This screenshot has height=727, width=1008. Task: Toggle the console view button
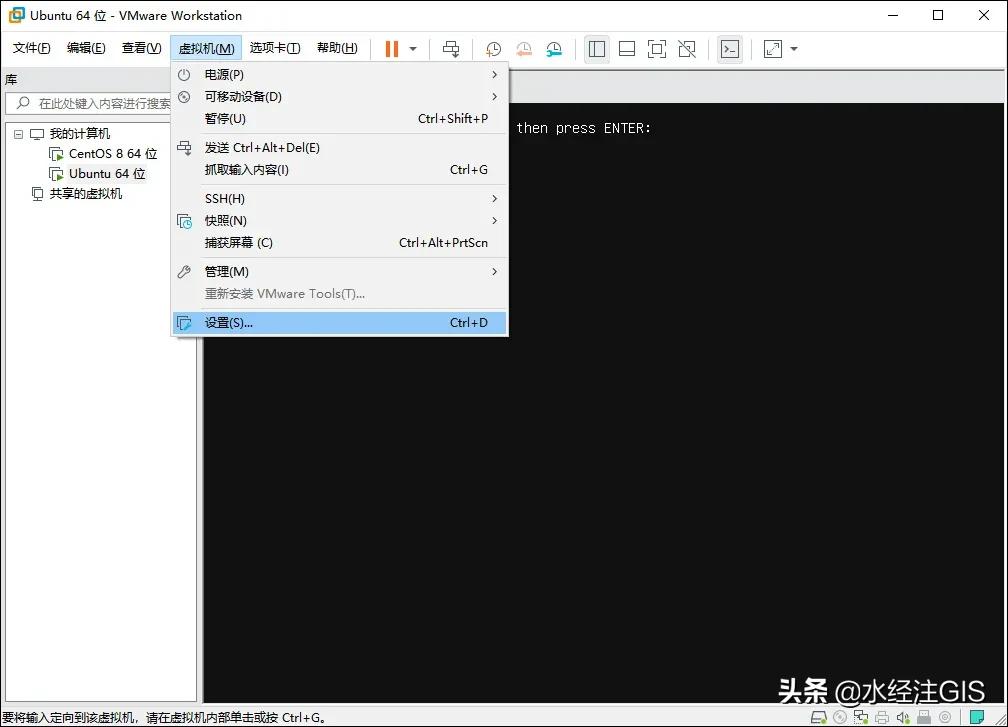point(730,48)
